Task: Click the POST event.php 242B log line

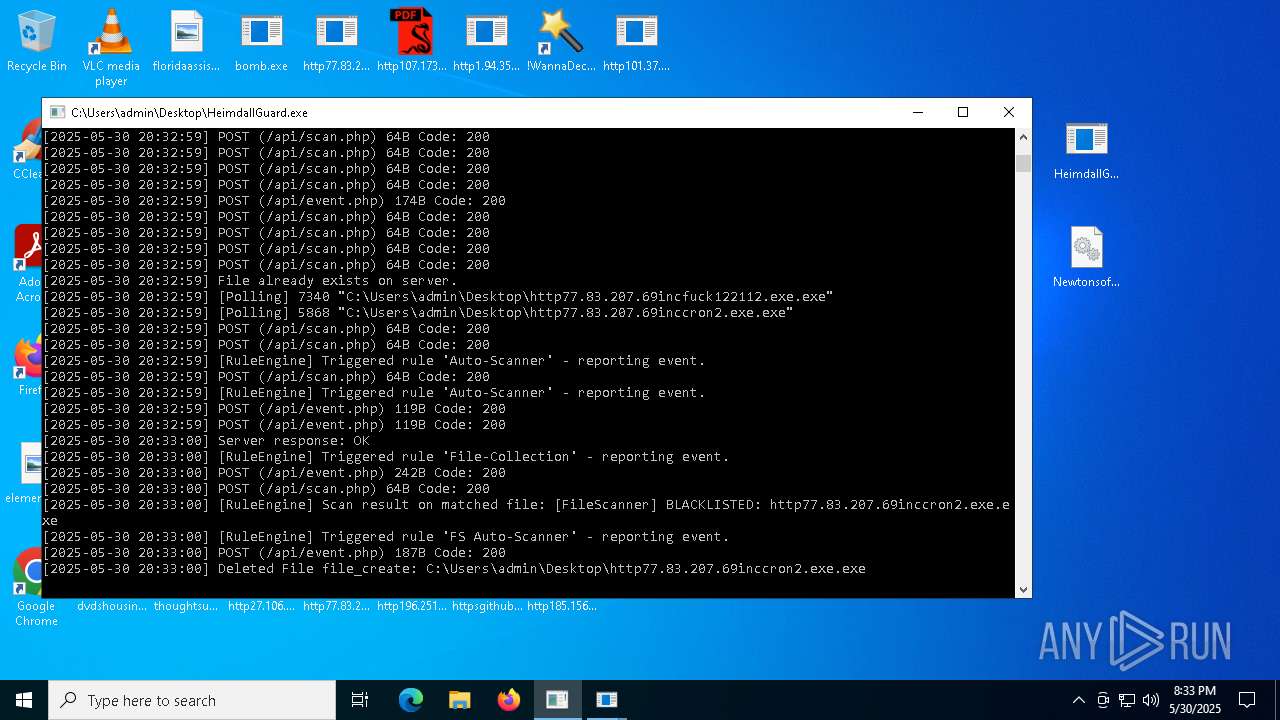Action: (275, 473)
